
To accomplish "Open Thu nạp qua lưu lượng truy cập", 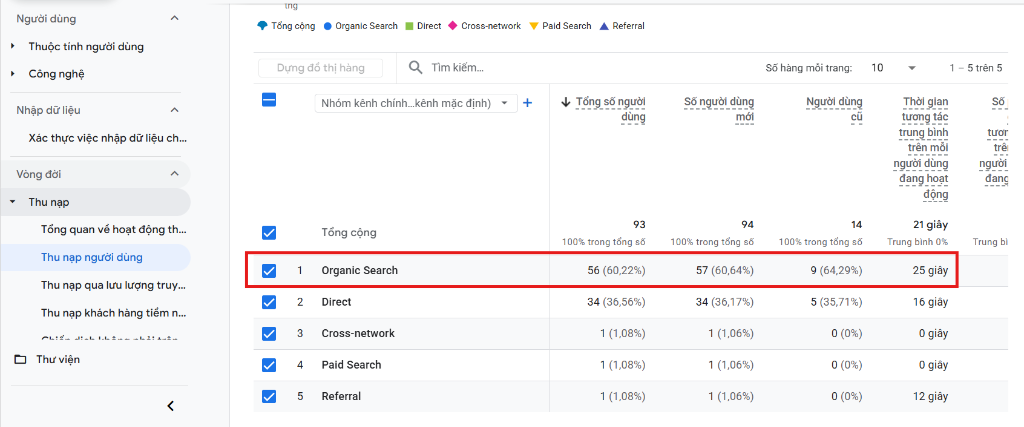I will [x=114, y=285].
